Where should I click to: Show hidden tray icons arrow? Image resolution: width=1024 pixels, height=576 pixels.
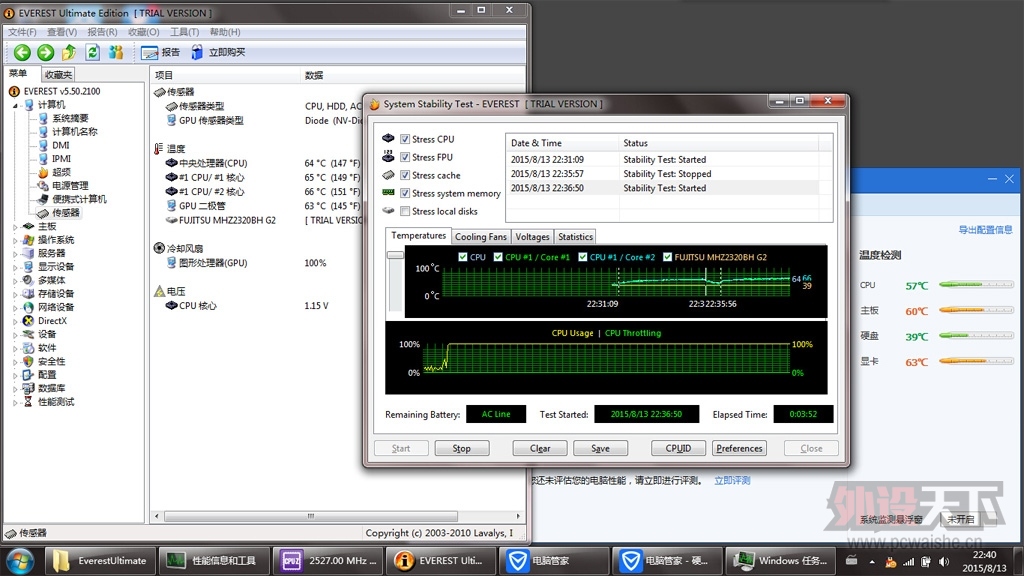(x=872, y=562)
